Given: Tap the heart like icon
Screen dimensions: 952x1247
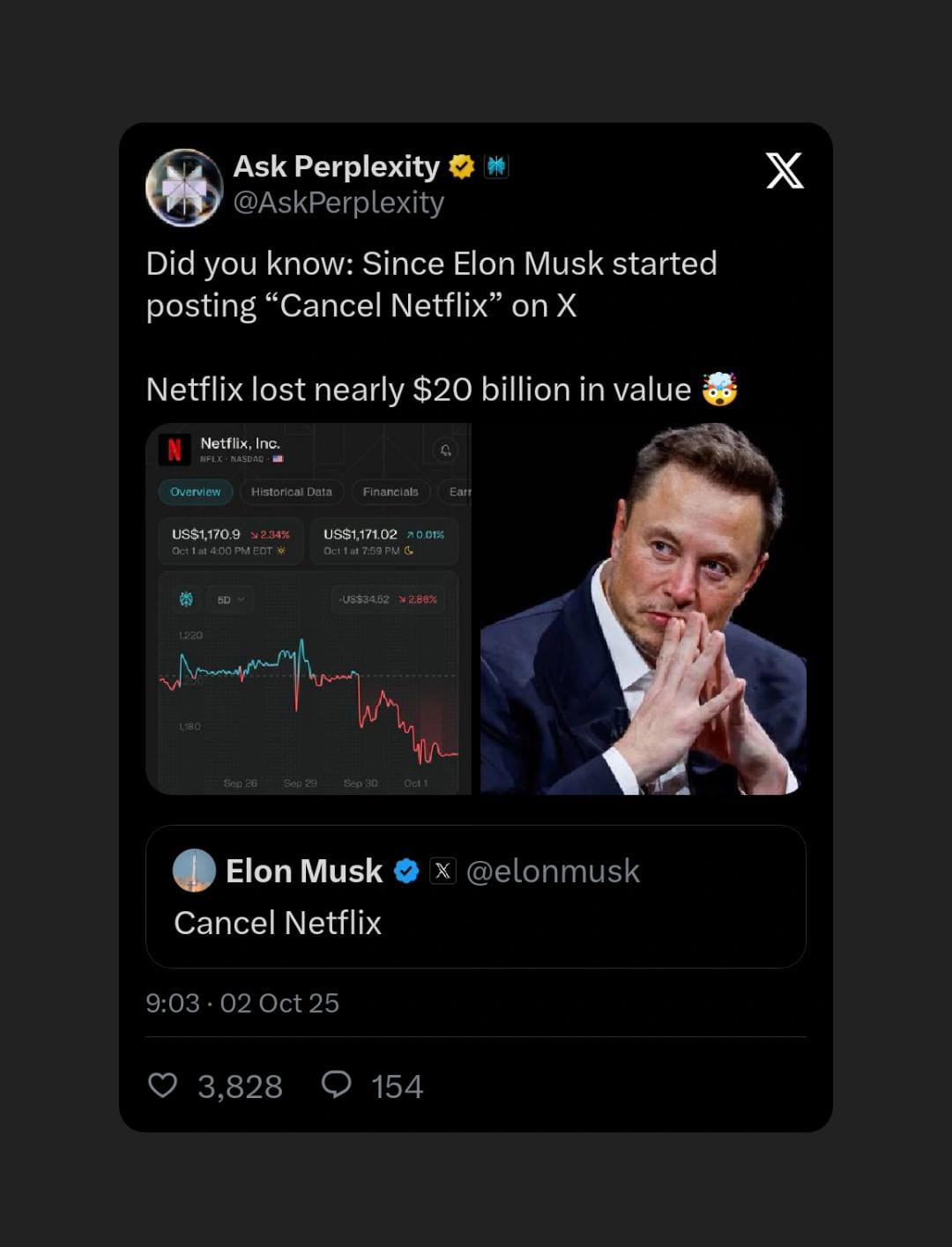Looking at the screenshot, I should (x=162, y=1085).
